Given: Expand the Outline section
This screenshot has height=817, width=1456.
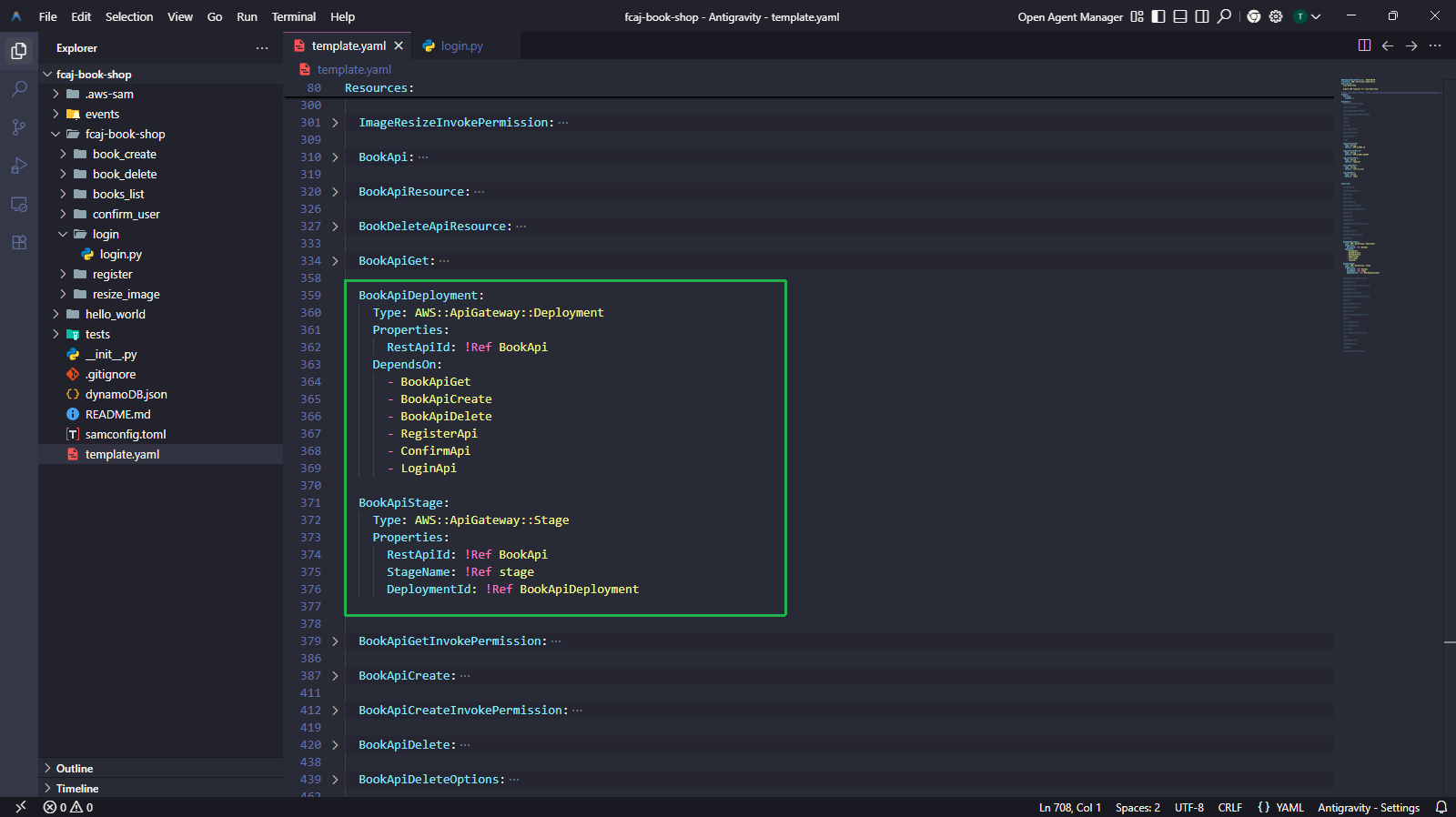Looking at the screenshot, I should click(x=161, y=769).
